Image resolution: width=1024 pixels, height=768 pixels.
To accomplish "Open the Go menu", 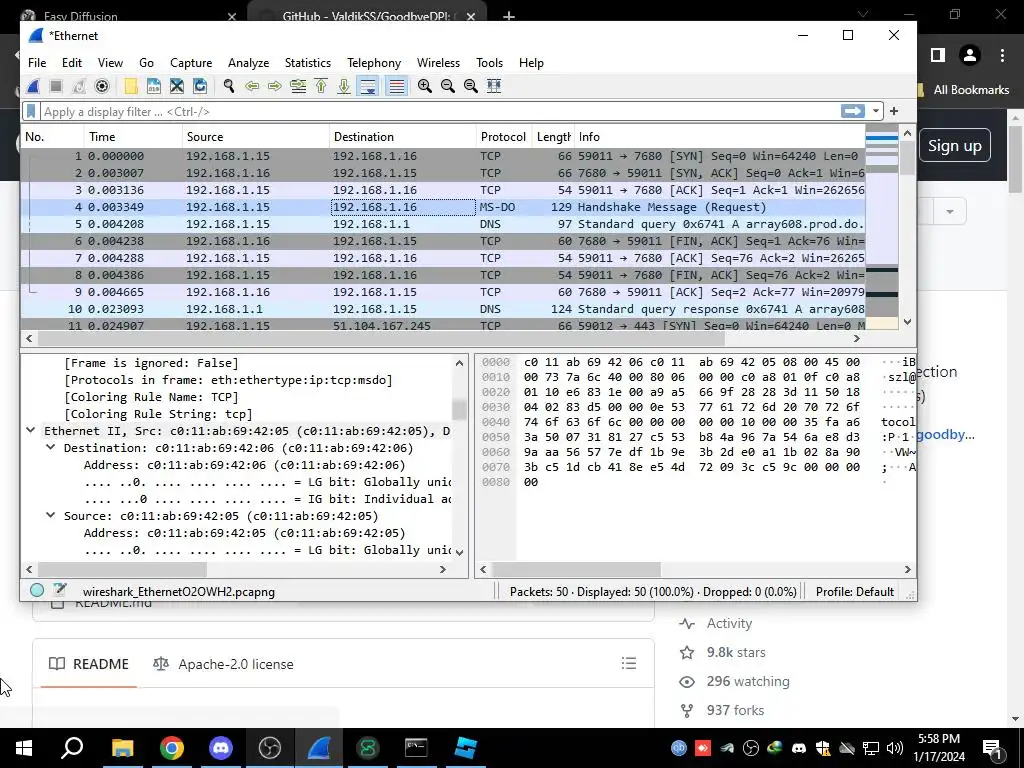I will tap(146, 63).
